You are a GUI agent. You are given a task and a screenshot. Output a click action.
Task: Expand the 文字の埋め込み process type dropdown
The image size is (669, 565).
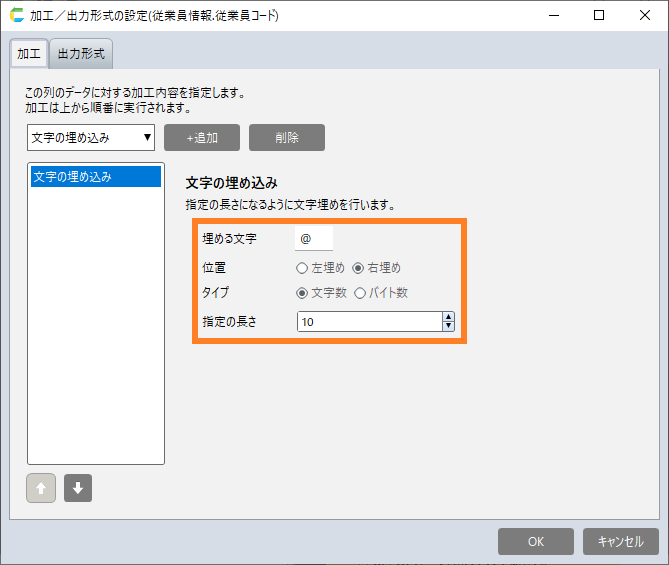pyautogui.click(x=91, y=137)
